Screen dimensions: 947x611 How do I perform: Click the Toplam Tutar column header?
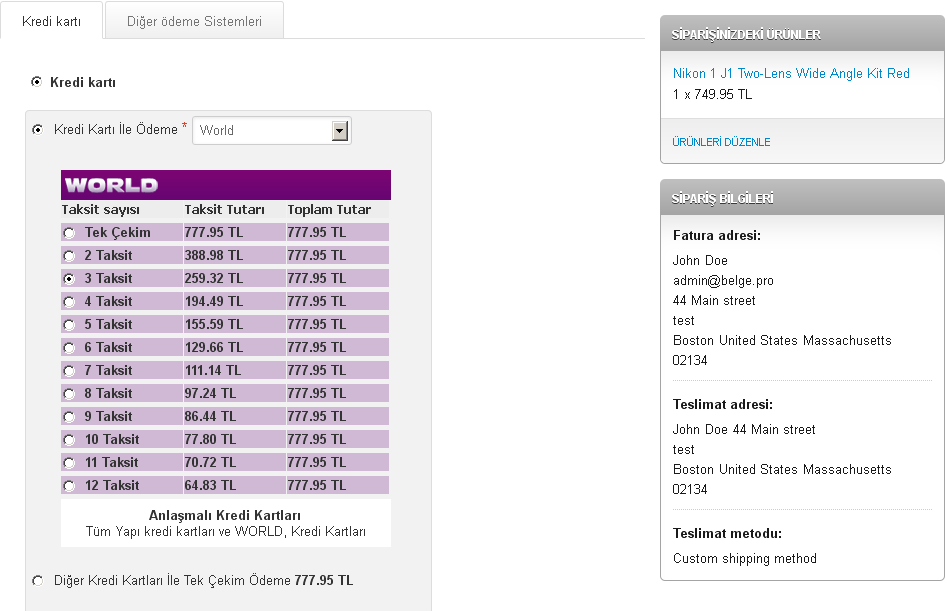[329, 210]
